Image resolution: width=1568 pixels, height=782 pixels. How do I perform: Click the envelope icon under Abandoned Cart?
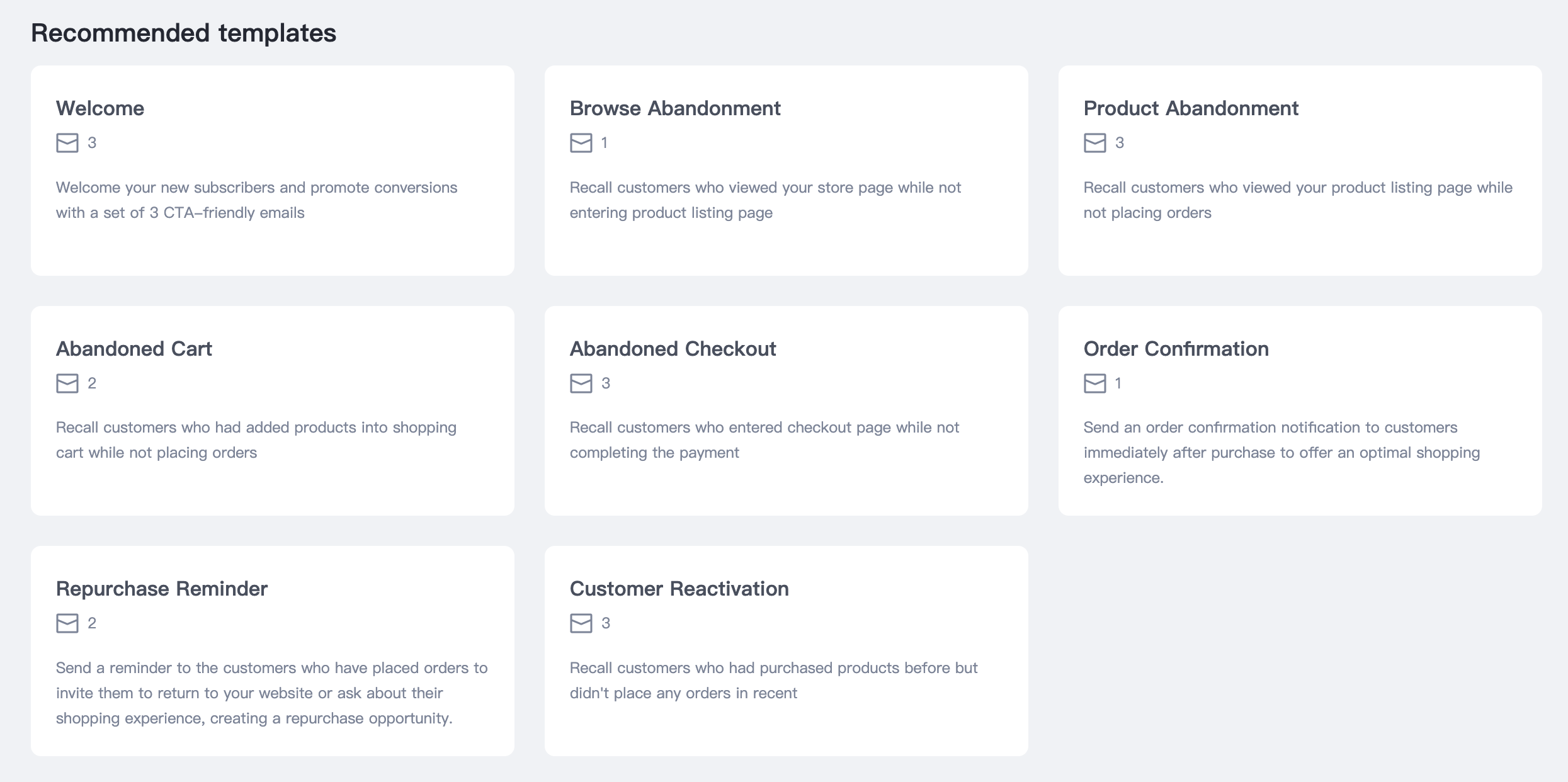pos(67,383)
